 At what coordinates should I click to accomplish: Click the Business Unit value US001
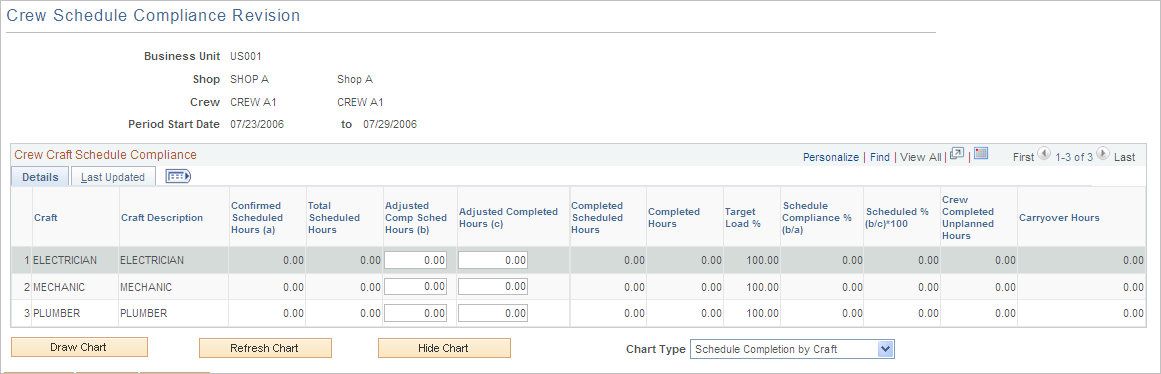point(246,56)
